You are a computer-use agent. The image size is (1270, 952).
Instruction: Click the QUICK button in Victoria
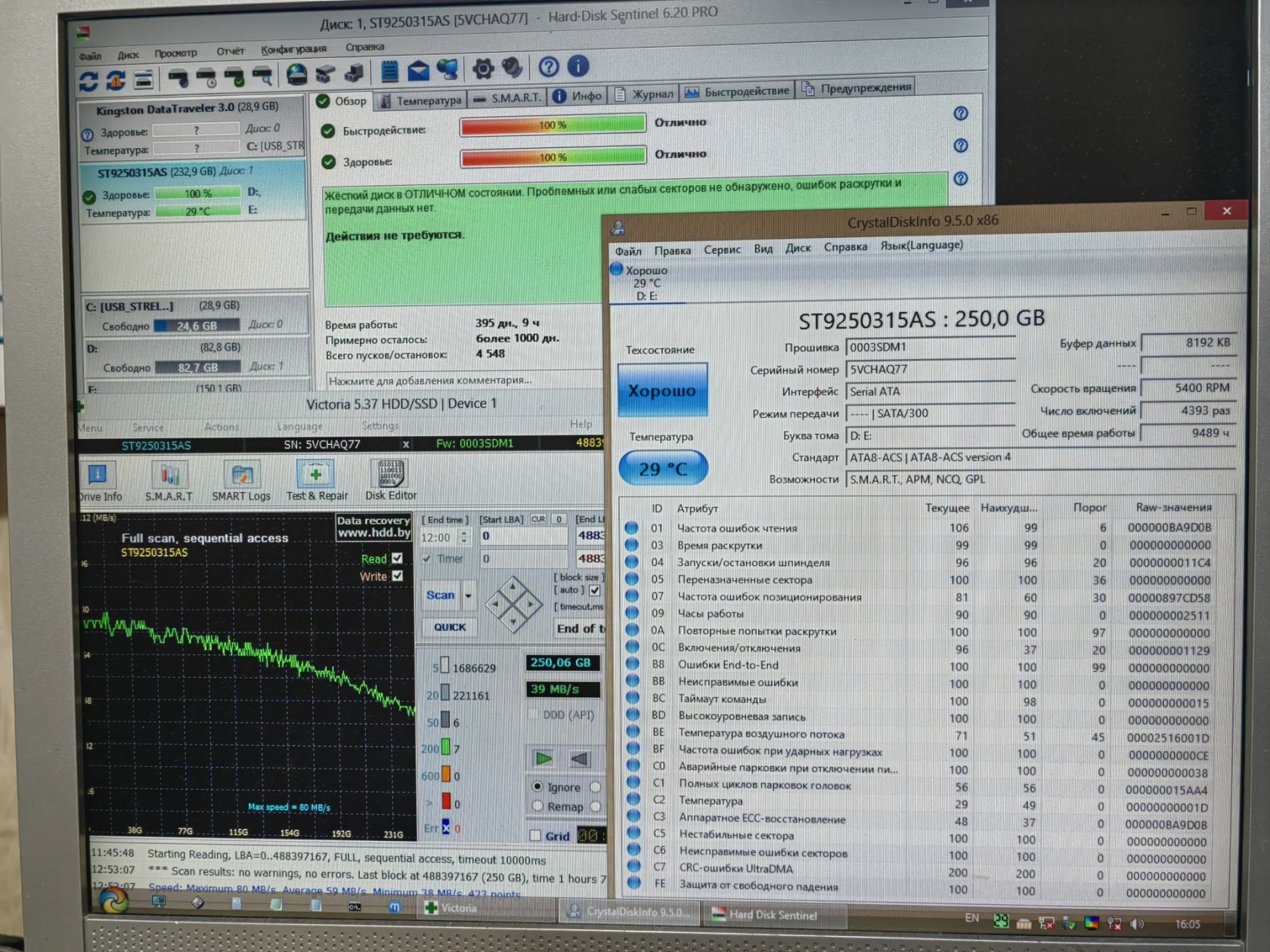(450, 627)
